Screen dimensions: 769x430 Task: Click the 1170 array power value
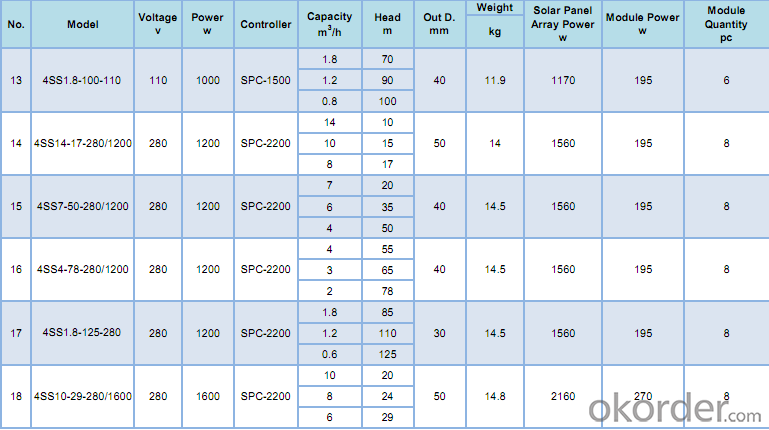563,80
